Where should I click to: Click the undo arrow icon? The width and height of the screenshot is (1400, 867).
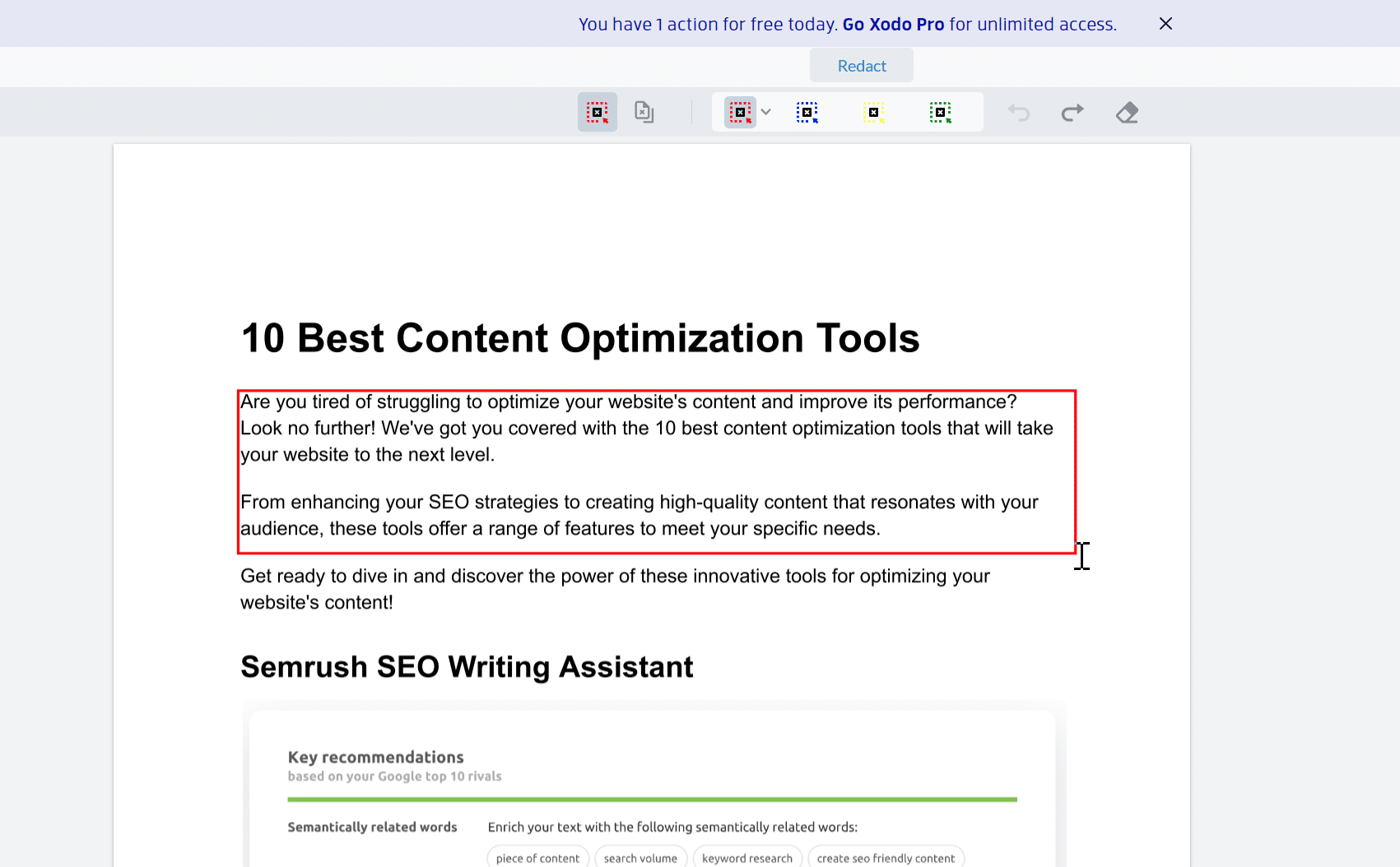(1019, 112)
